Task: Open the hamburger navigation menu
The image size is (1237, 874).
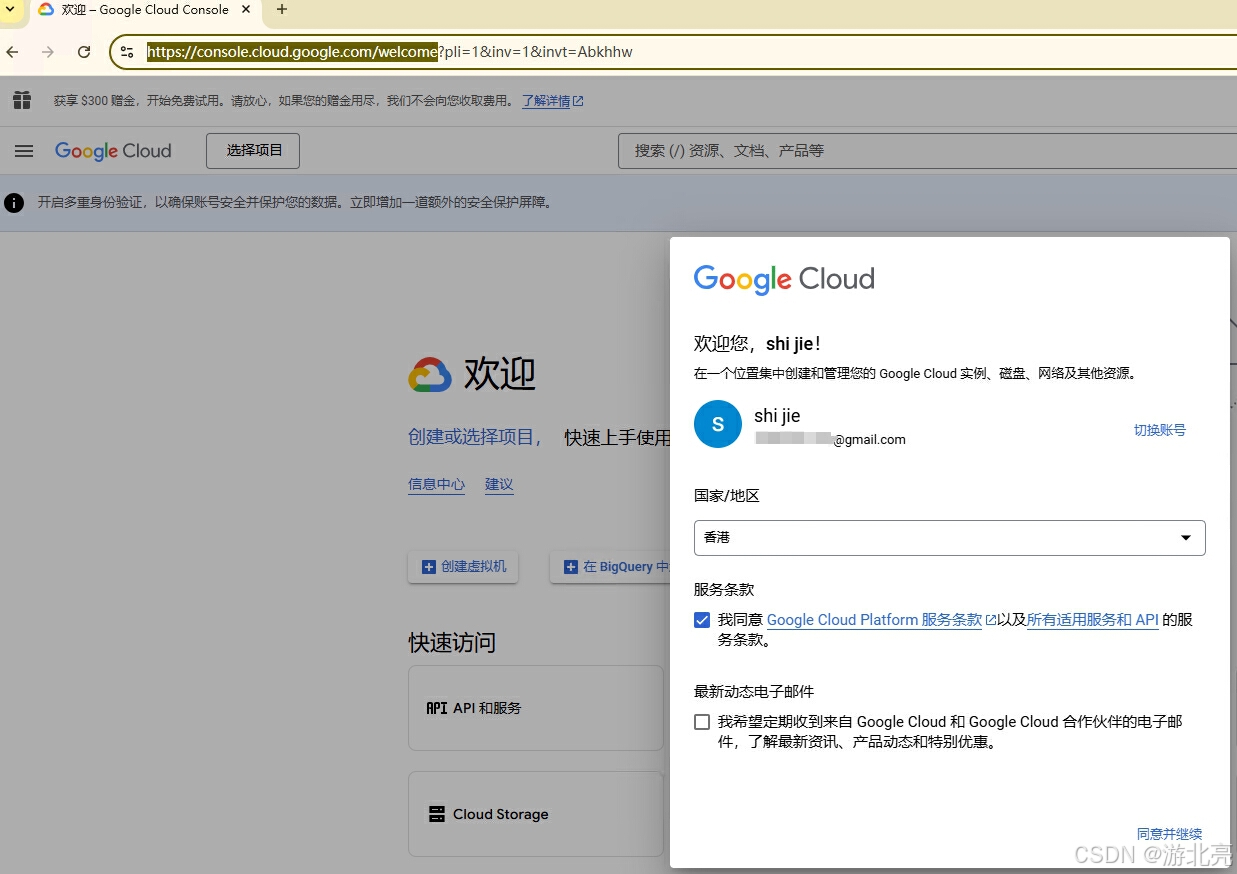Action: click(24, 151)
